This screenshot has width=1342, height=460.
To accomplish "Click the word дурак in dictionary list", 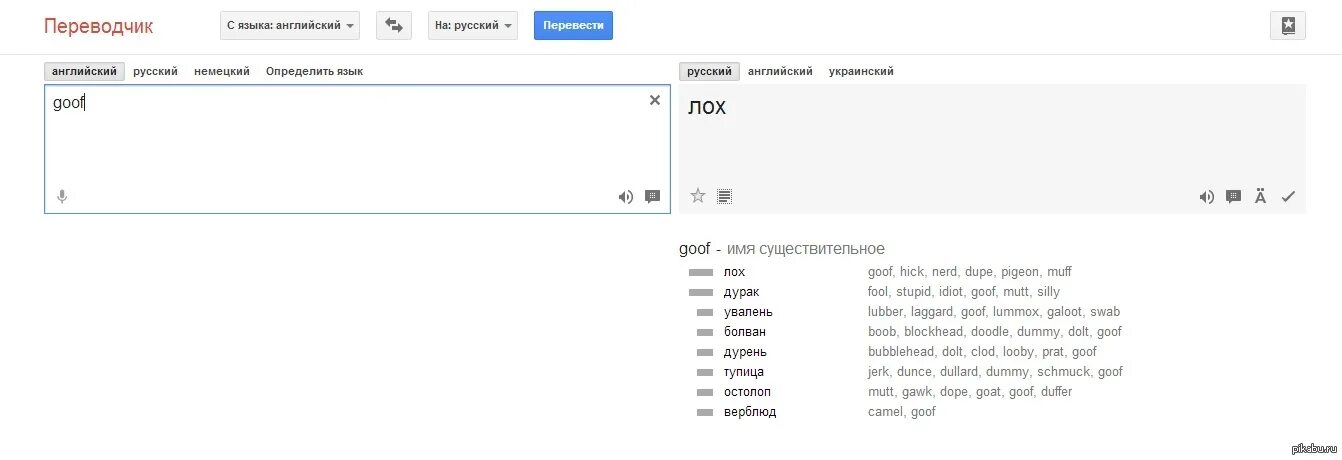I will pos(742,292).
